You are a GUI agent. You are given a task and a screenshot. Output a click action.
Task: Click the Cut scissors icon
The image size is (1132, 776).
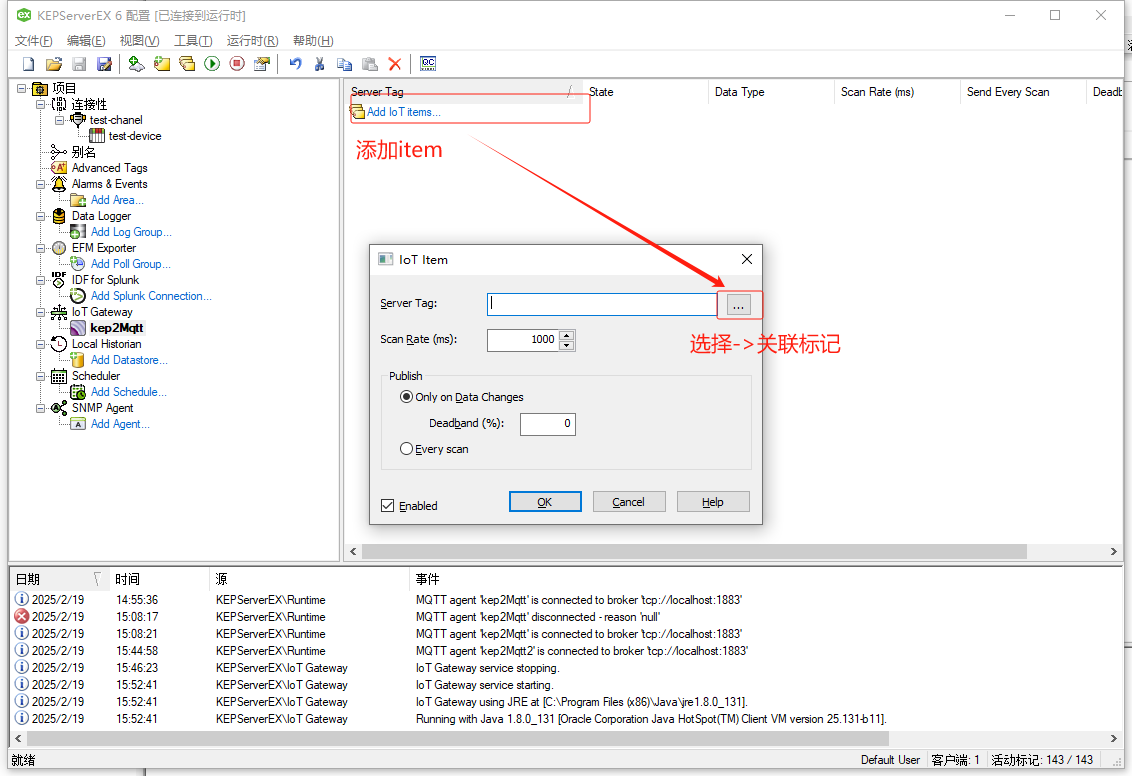pyautogui.click(x=320, y=64)
